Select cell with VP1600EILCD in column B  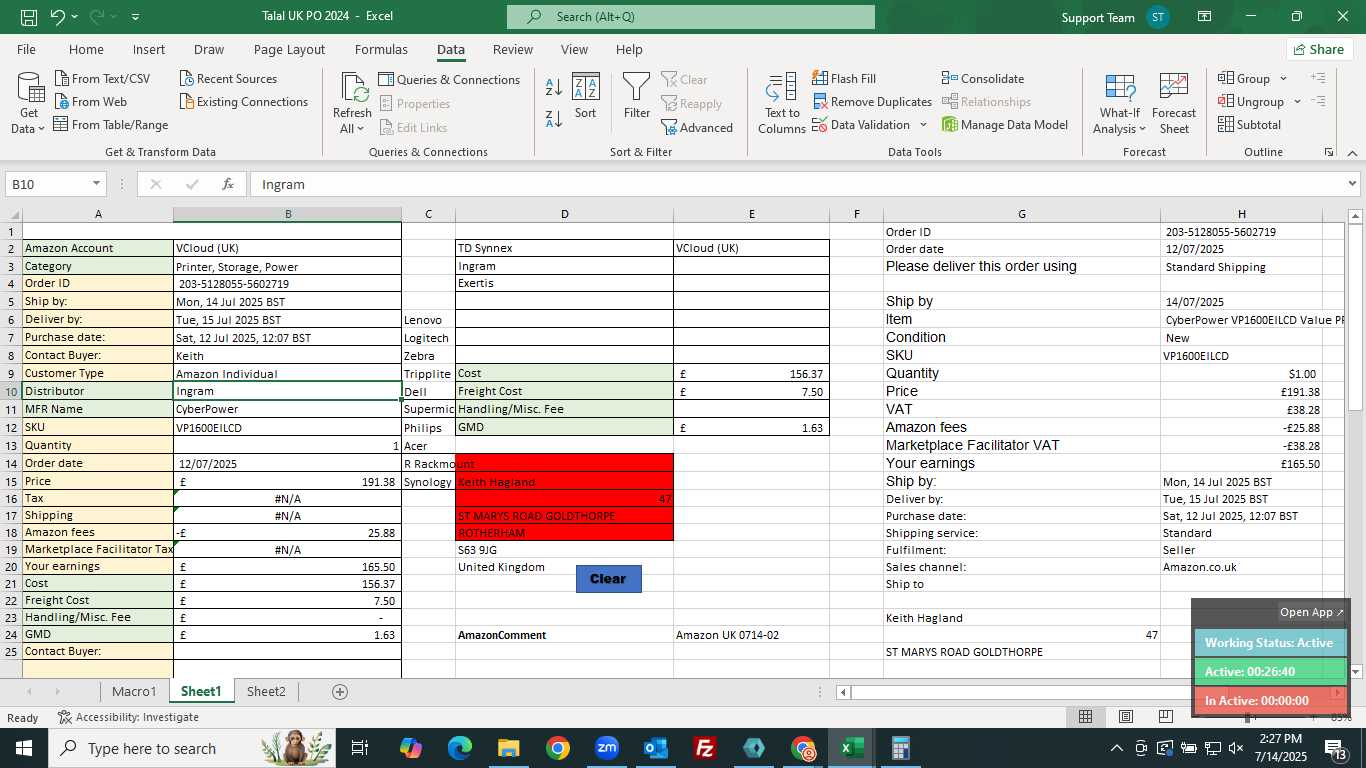click(x=287, y=427)
